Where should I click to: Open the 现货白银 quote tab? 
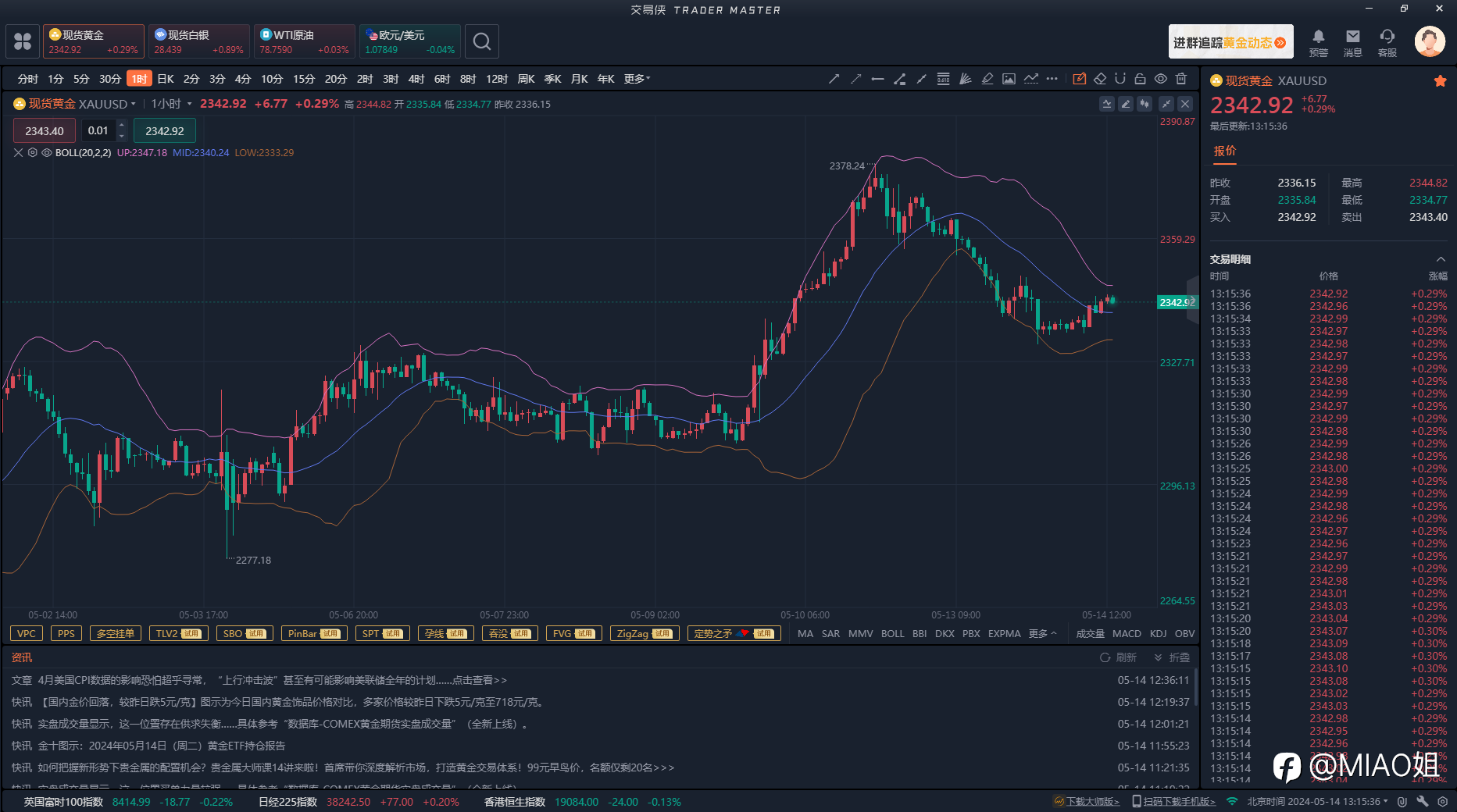click(x=198, y=41)
